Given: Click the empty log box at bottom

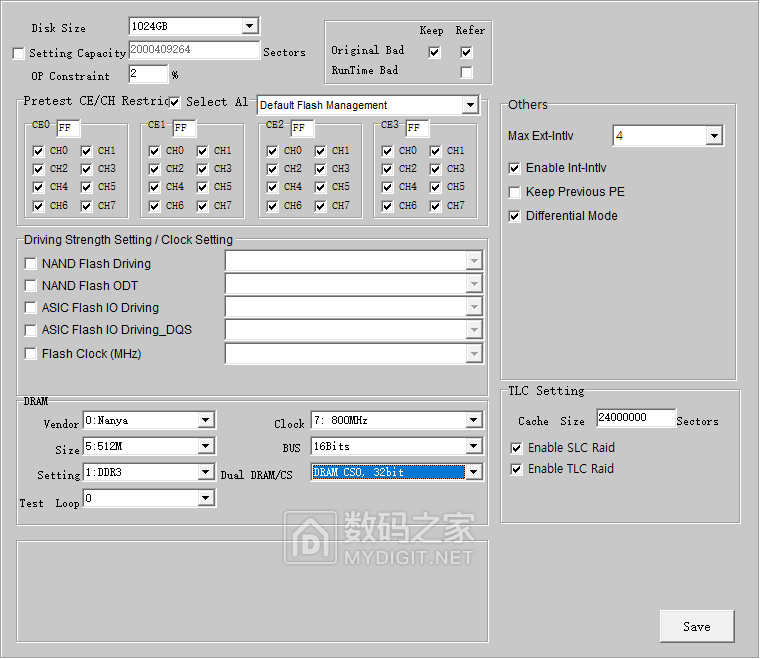Looking at the screenshot, I should (253, 591).
